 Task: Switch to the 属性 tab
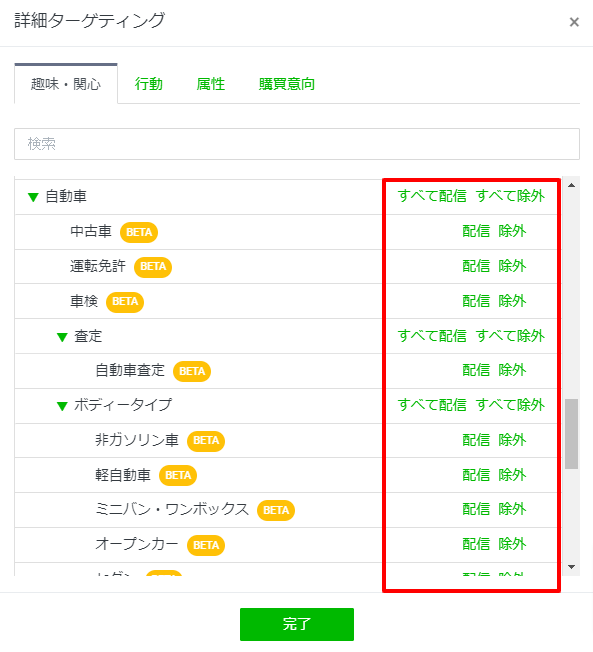tap(210, 84)
